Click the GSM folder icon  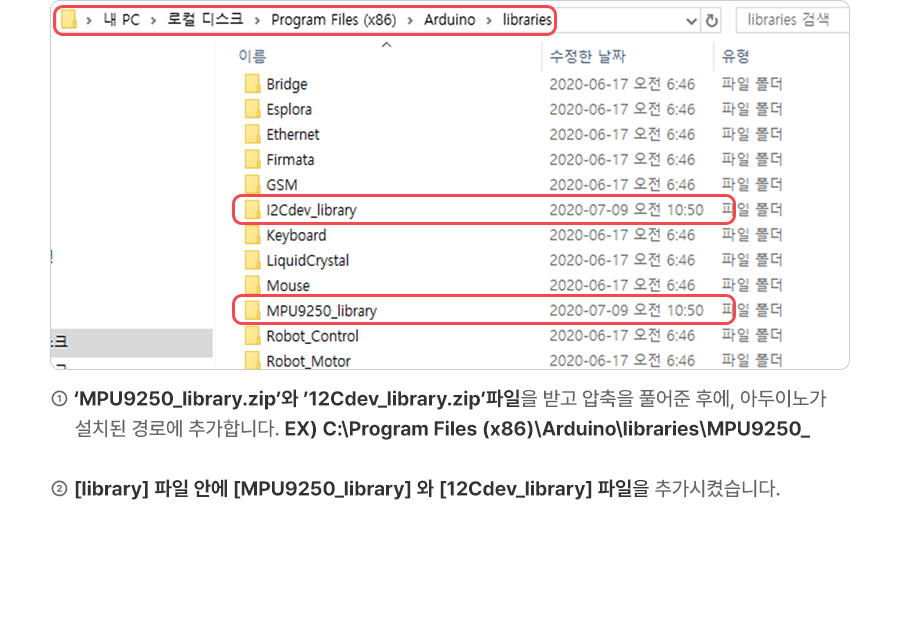tap(252, 185)
